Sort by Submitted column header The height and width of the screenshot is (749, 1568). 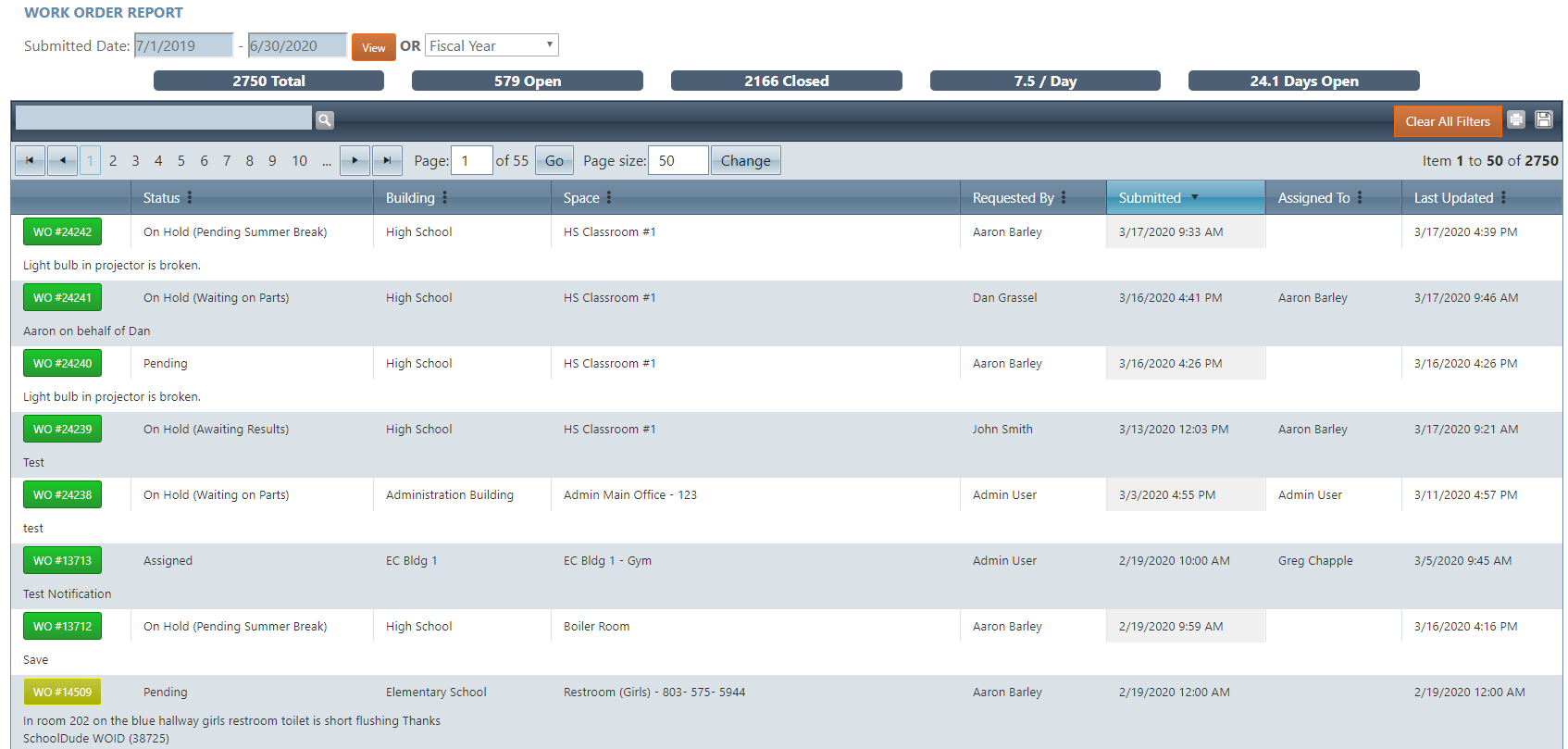pyautogui.click(x=1150, y=197)
